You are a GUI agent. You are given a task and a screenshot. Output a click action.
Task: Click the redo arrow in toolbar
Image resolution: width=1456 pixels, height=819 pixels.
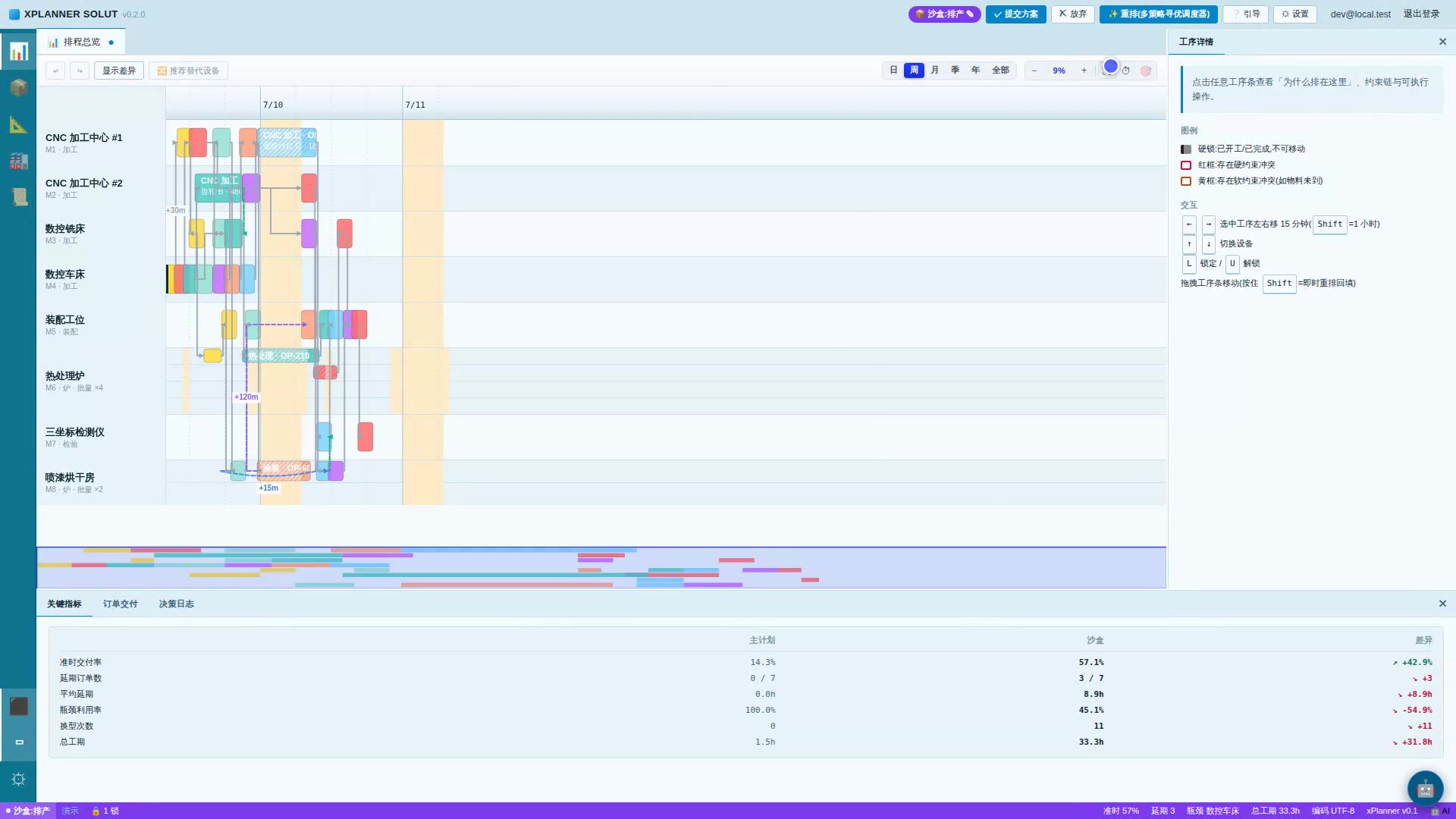point(80,71)
